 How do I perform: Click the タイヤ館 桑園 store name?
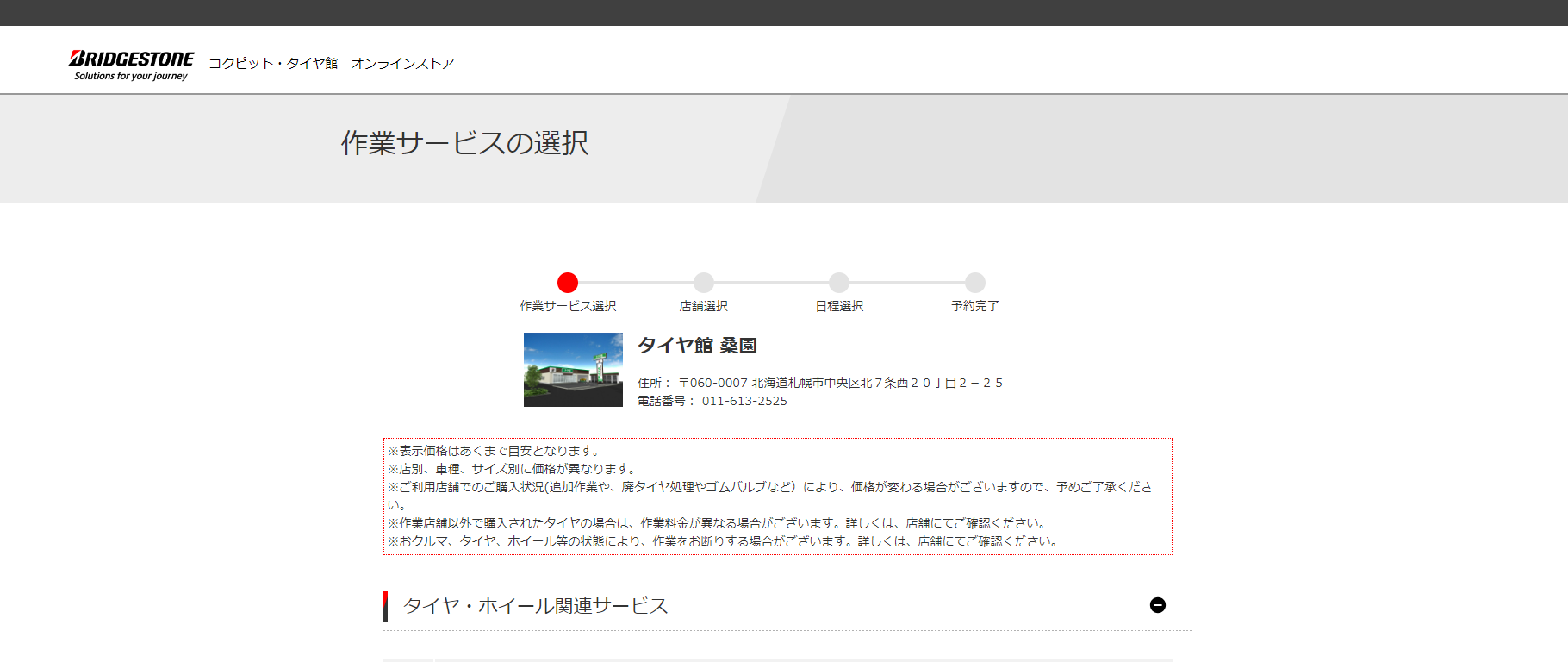tap(697, 346)
